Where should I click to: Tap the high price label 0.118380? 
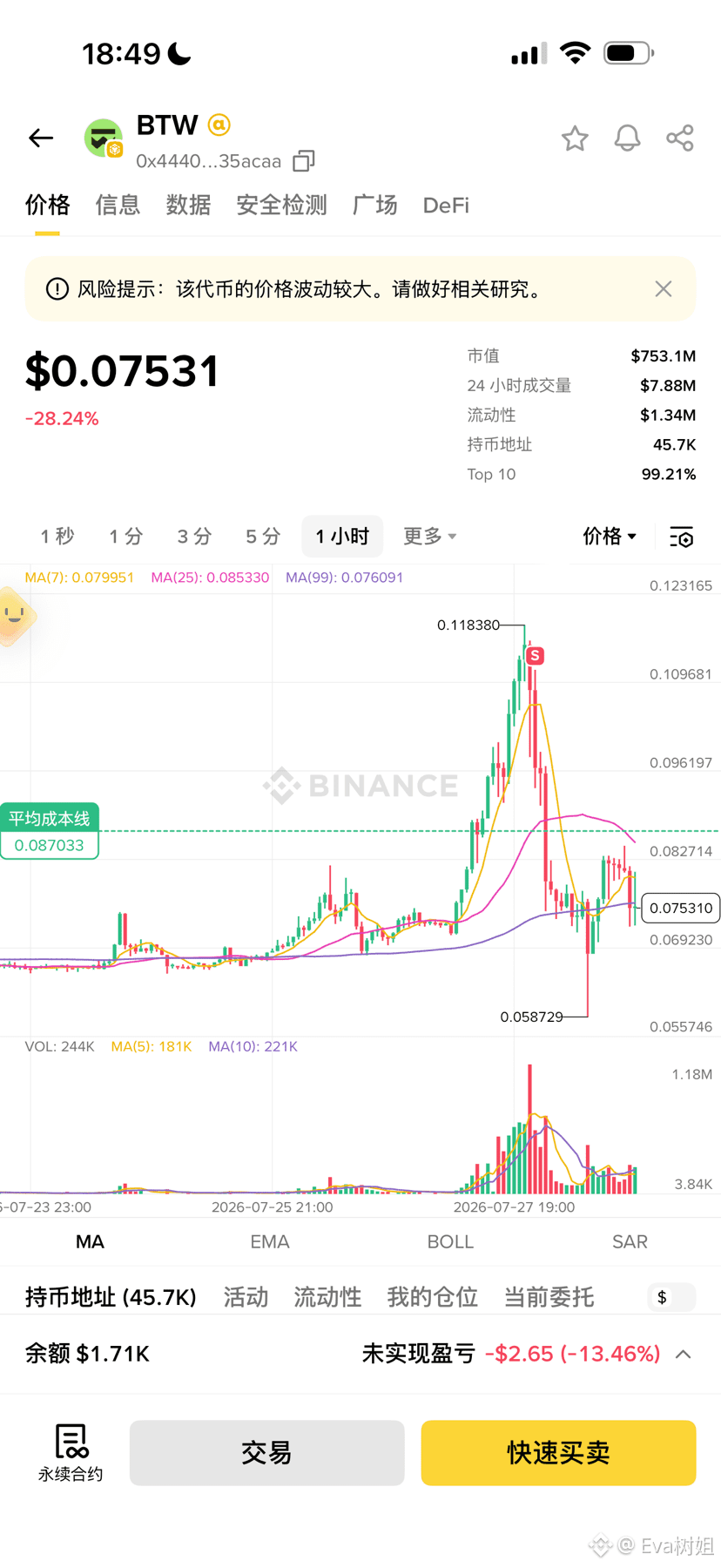coord(468,625)
